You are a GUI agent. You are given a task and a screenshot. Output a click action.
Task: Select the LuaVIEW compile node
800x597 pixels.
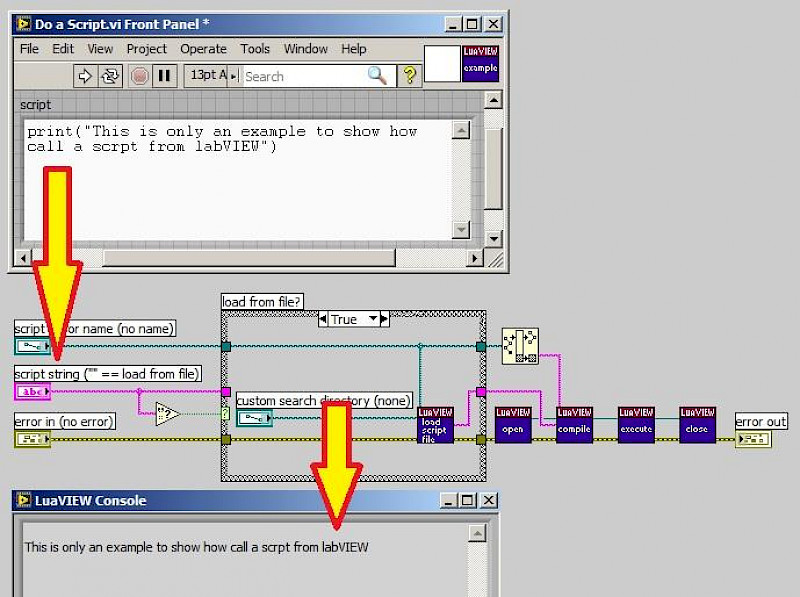pyautogui.click(x=574, y=423)
